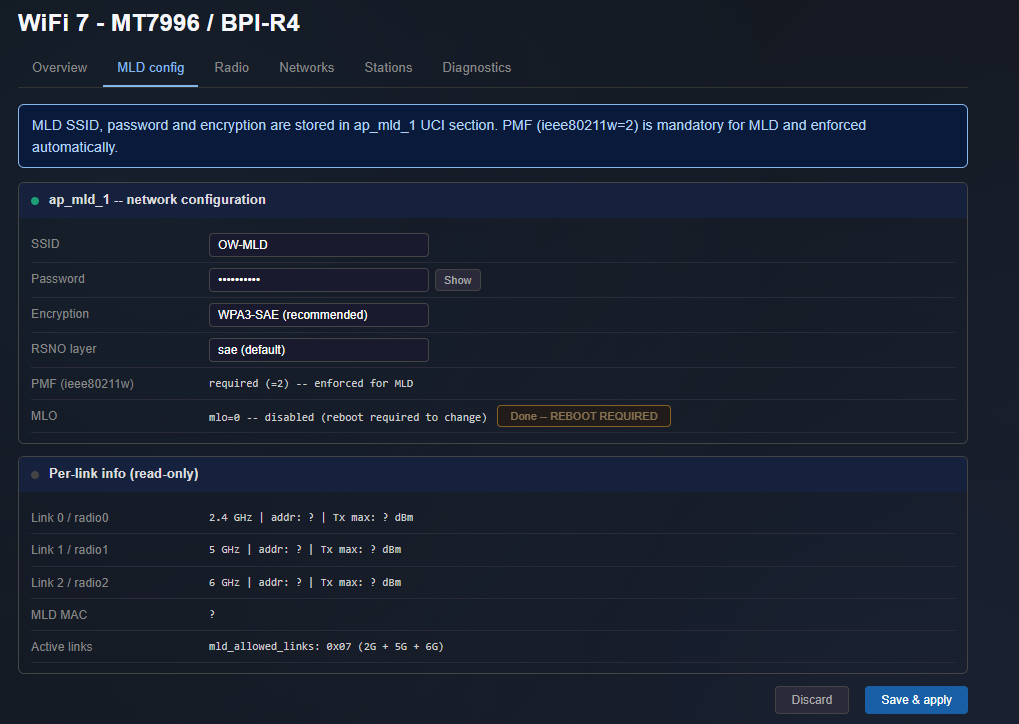
Task: Click the MLD UCI info banner
Action: point(493,136)
